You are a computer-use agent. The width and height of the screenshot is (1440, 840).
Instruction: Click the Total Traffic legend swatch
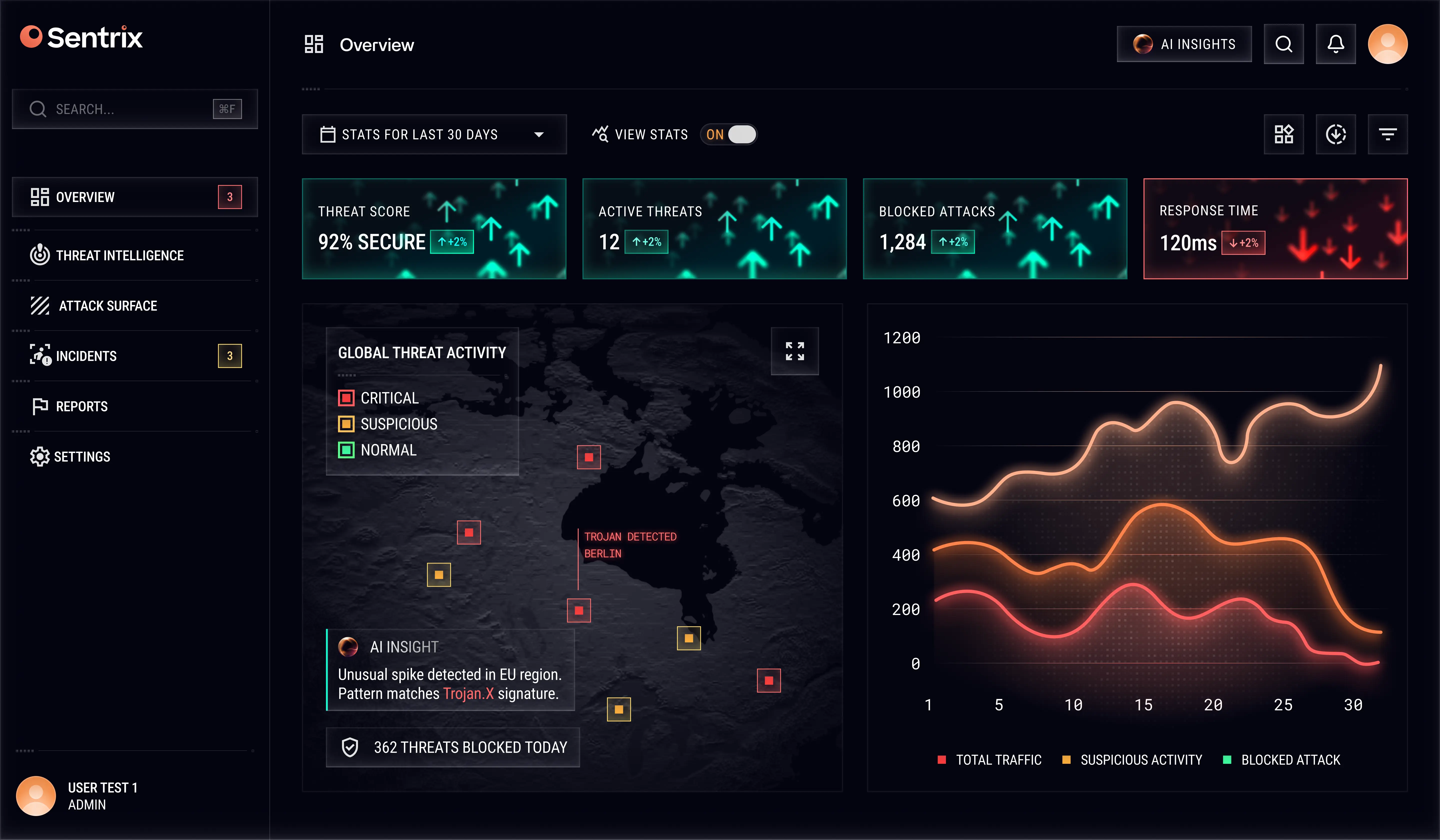941,759
